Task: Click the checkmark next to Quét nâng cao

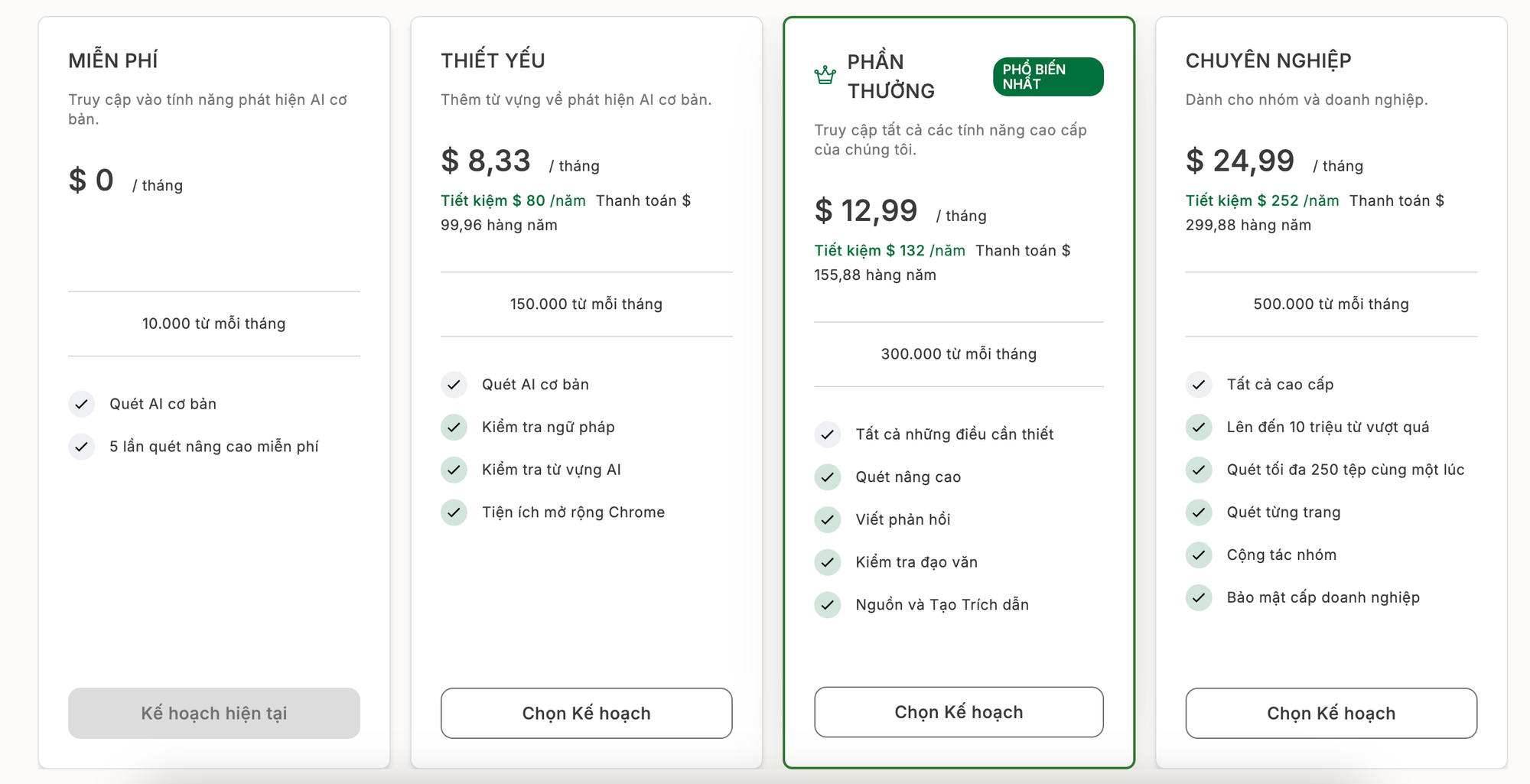Action: tap(827, 477)
